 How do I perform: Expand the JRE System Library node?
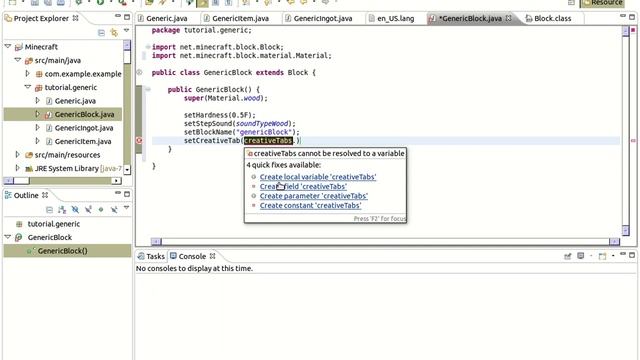18,168
